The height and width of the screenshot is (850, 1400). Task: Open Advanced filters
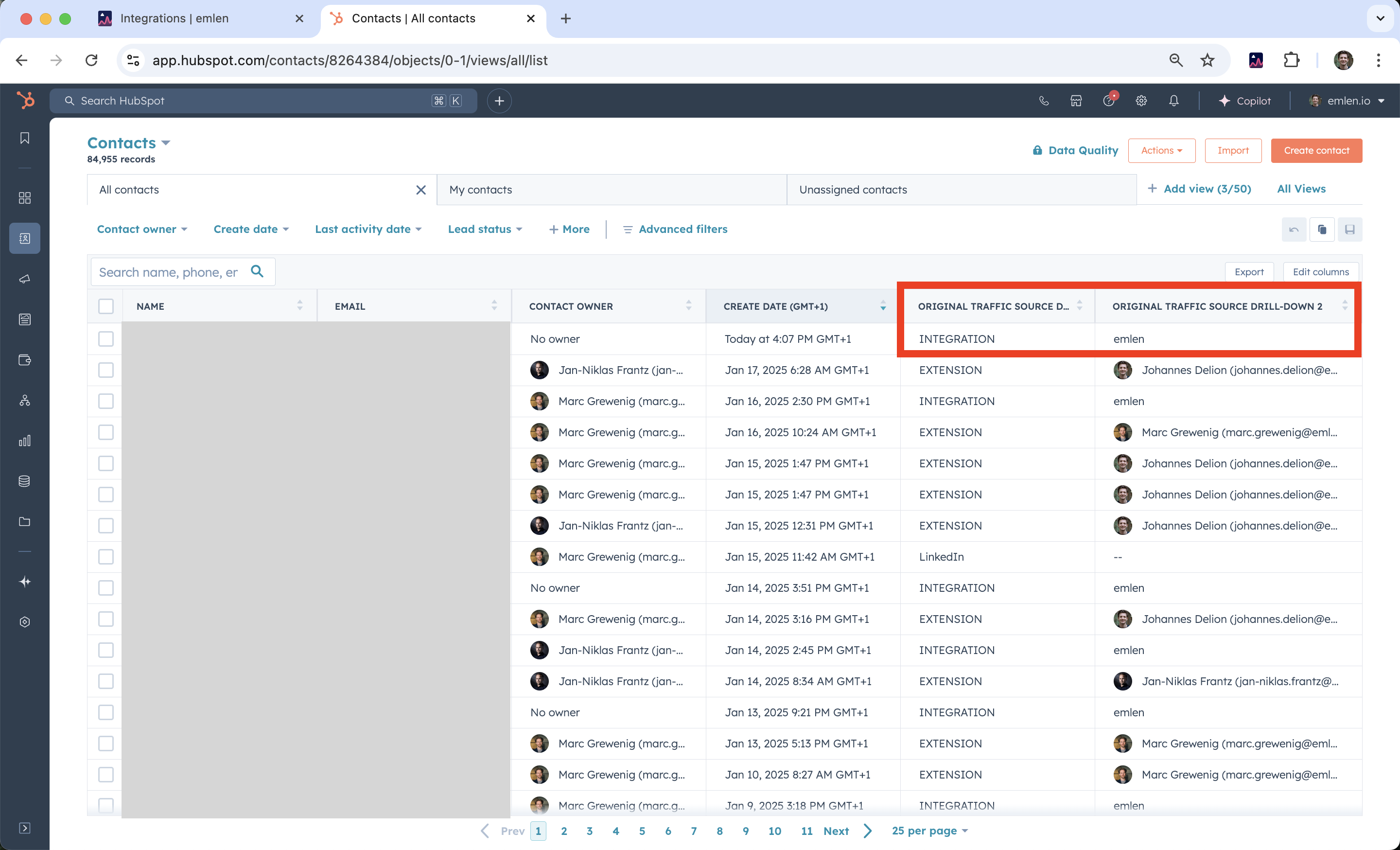675,229
